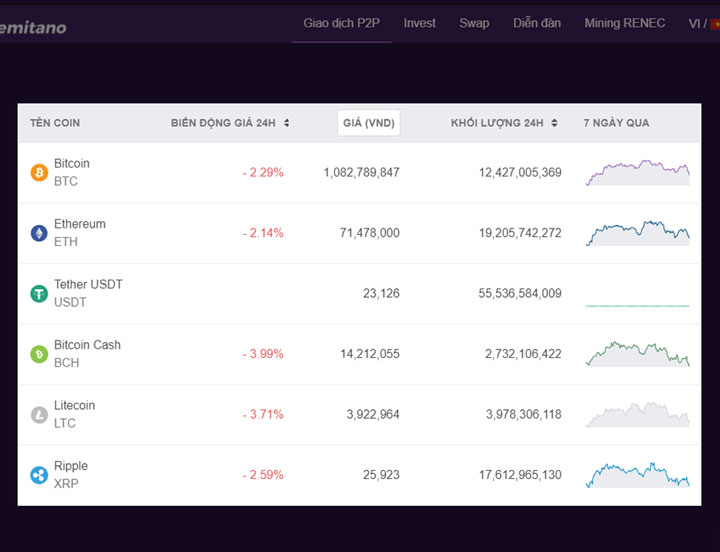View Bitcoin 7-day price chart
The image size is (720, 552).
[637, 173]
